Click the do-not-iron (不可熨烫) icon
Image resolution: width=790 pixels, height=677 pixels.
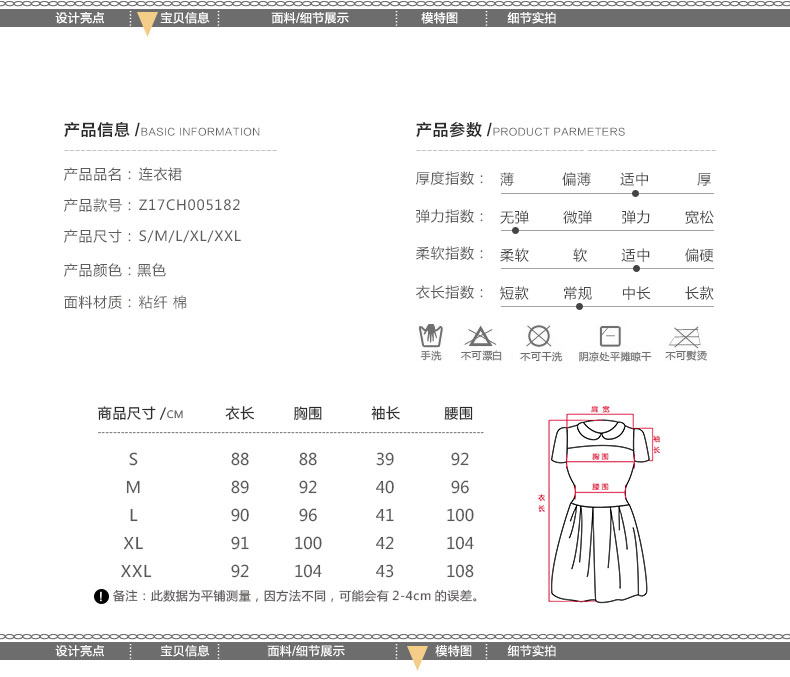(685, 335)
